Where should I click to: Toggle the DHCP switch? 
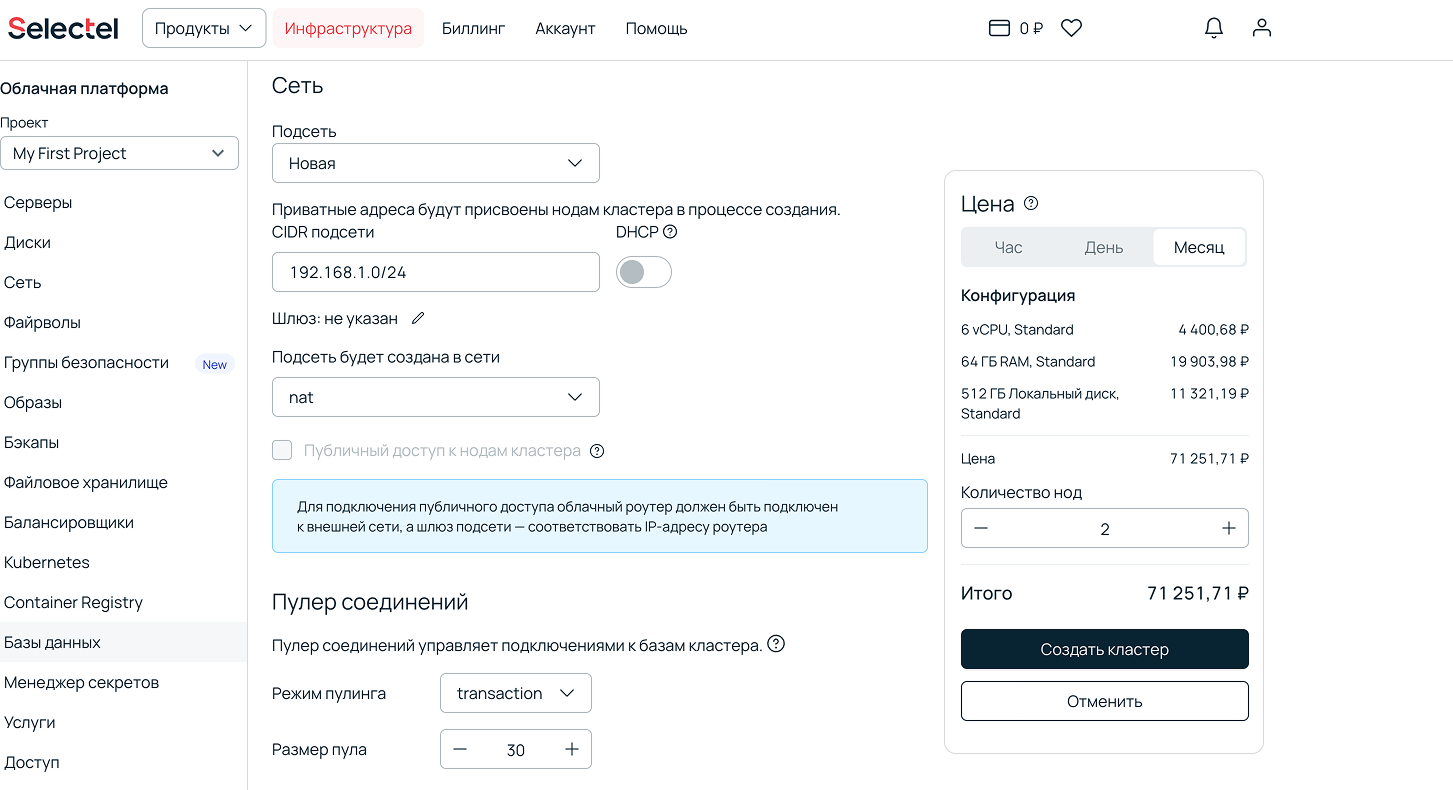[x=644, y=272]
